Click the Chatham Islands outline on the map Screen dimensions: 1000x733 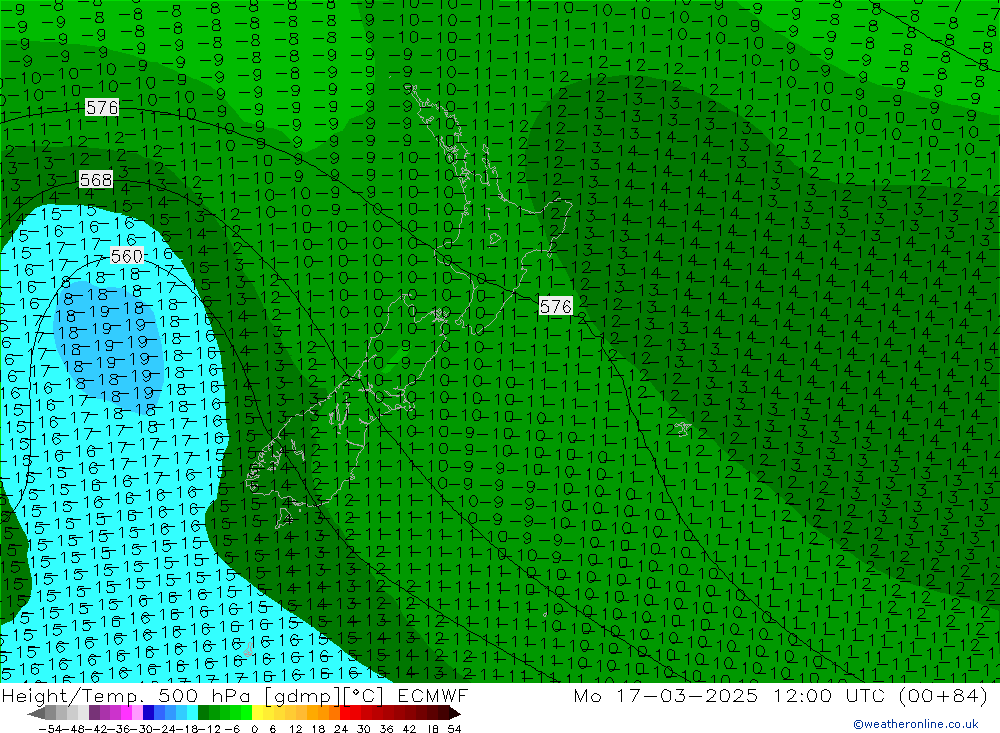(683, 428)
